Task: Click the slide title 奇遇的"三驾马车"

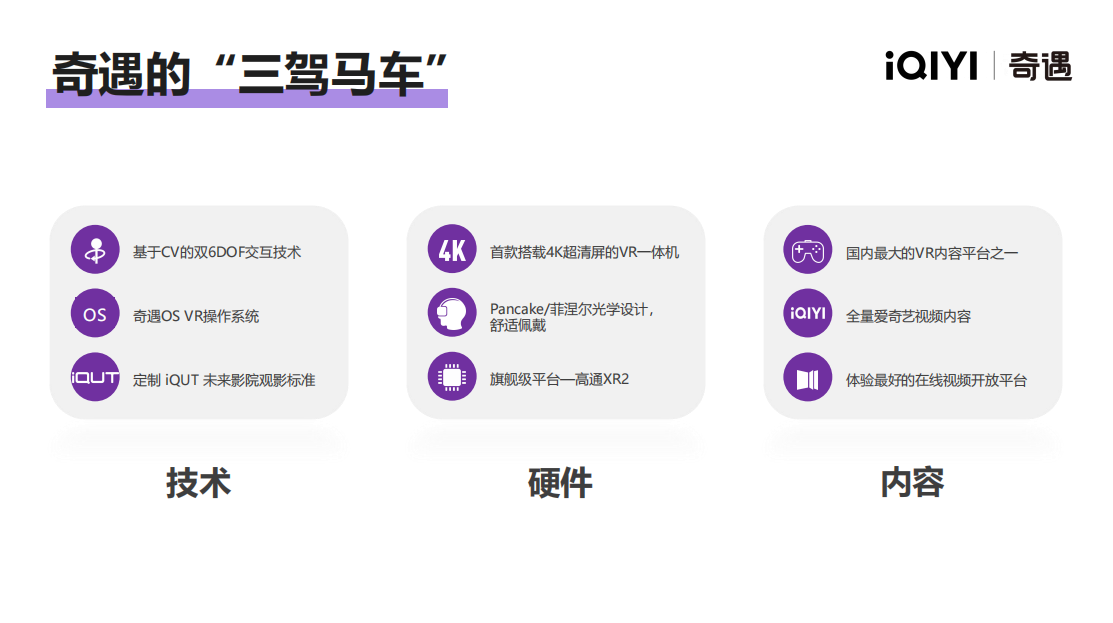Action: (248, 72)
